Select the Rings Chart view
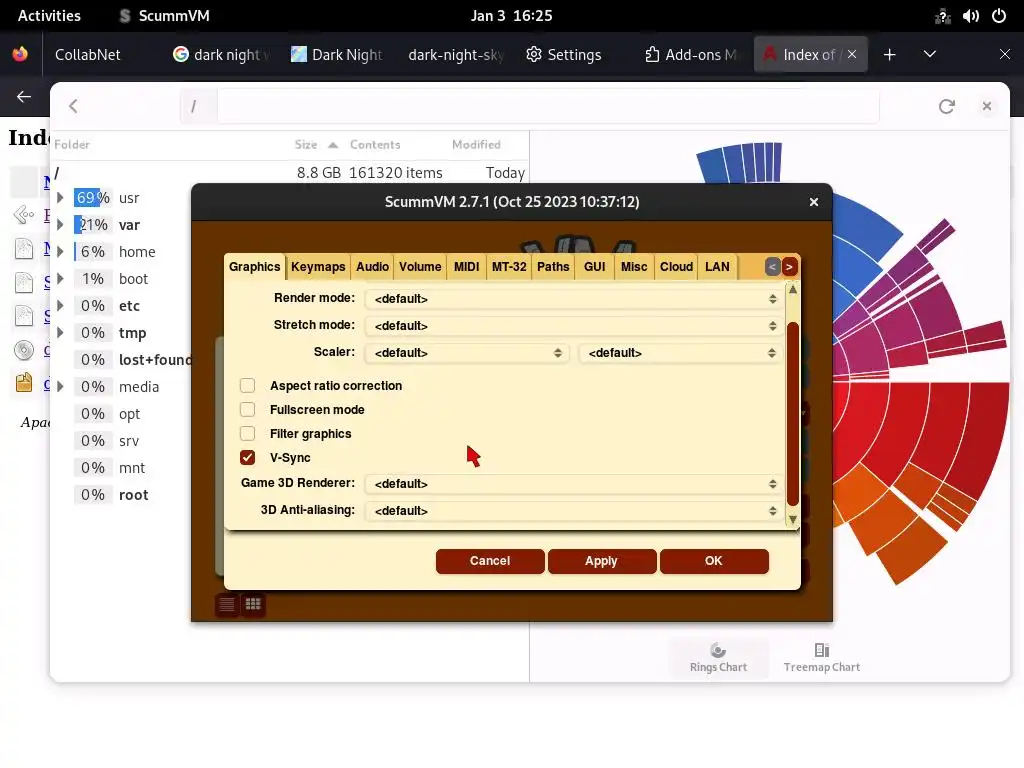Screen dimensions: 1024x768 718,657
